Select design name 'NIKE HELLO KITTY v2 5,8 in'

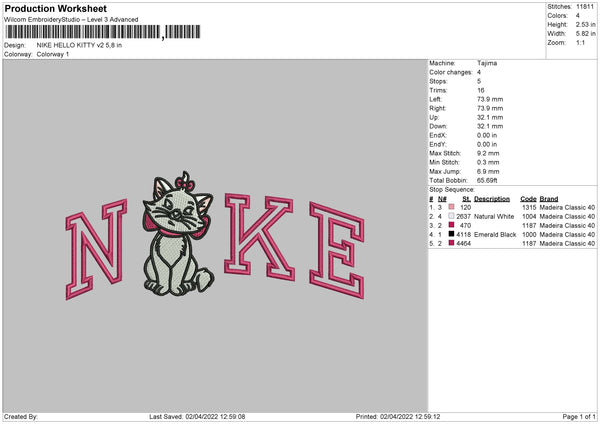tap(79, 45)
